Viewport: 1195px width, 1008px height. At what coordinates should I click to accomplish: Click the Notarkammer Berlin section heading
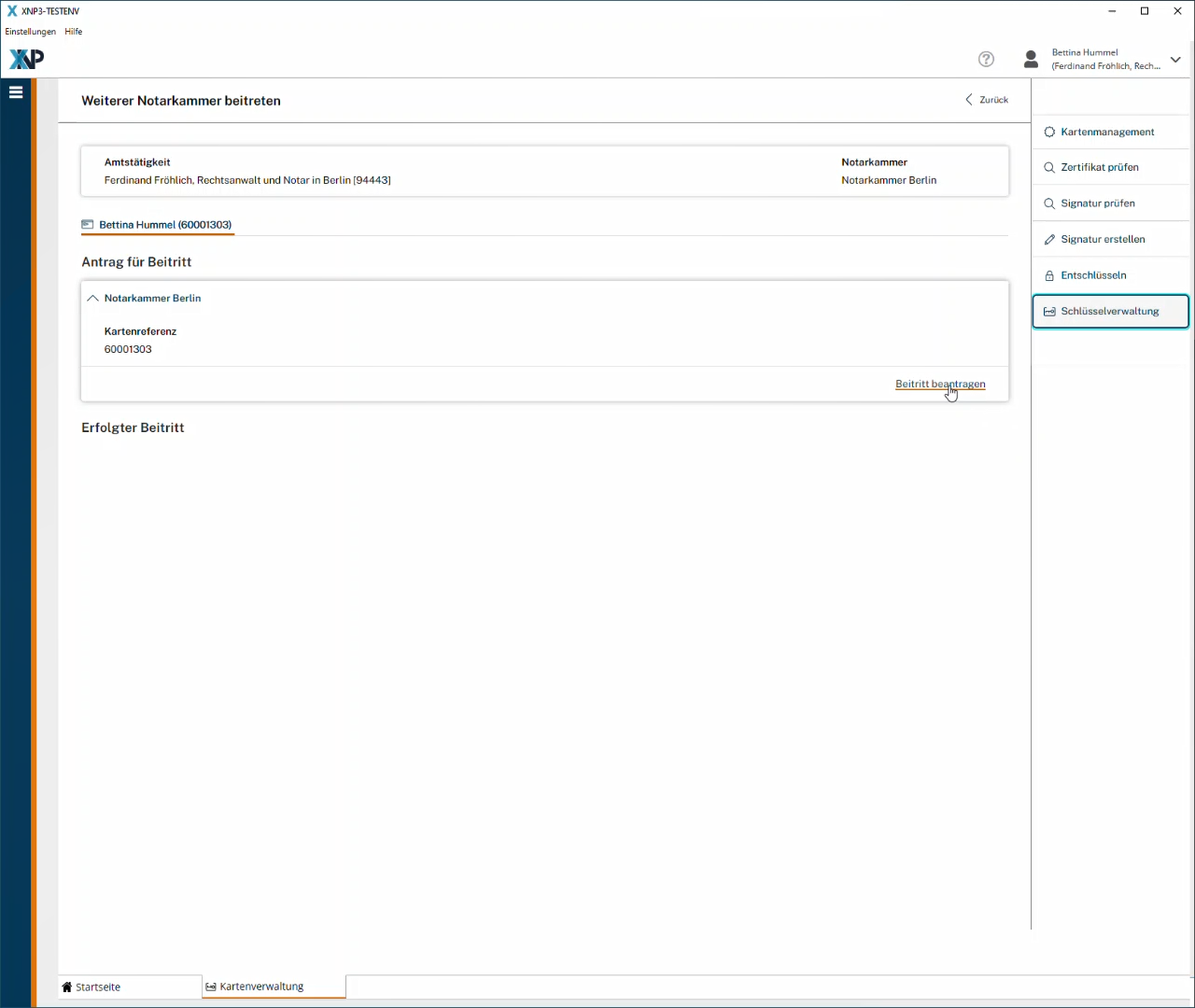coord(153,299)
